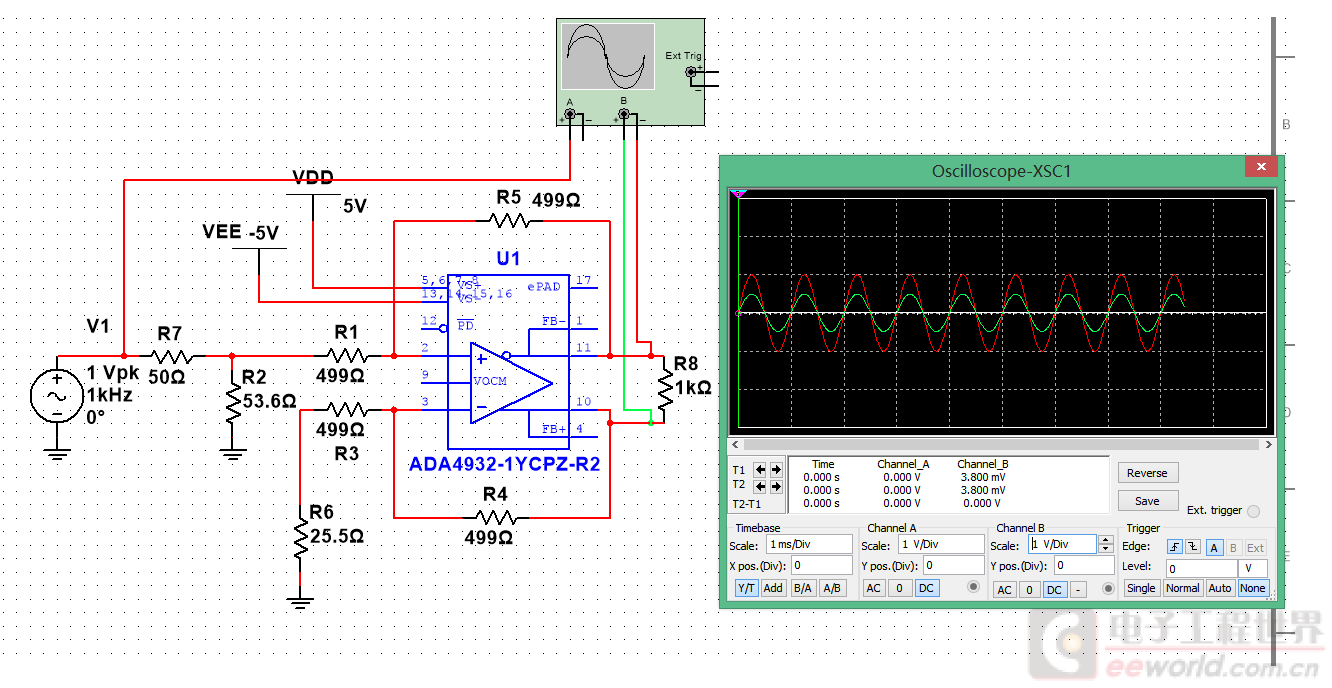The height and width of the screenshot is (688, 1332).
Task: Move cursor T1 left with arrow
Action: click(x=760, y=469)
